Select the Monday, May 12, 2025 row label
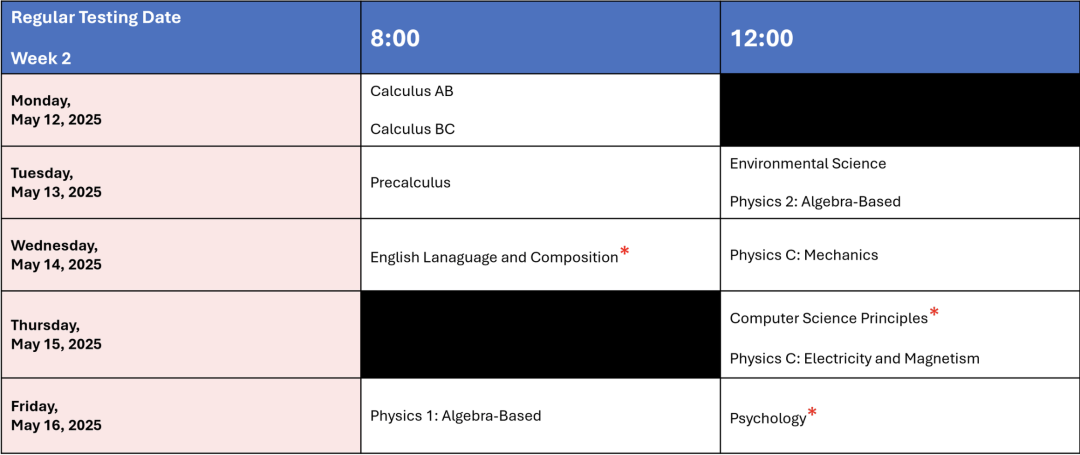Image resolution: width=1080 pixels, height=455 pixels. [56, 110]
